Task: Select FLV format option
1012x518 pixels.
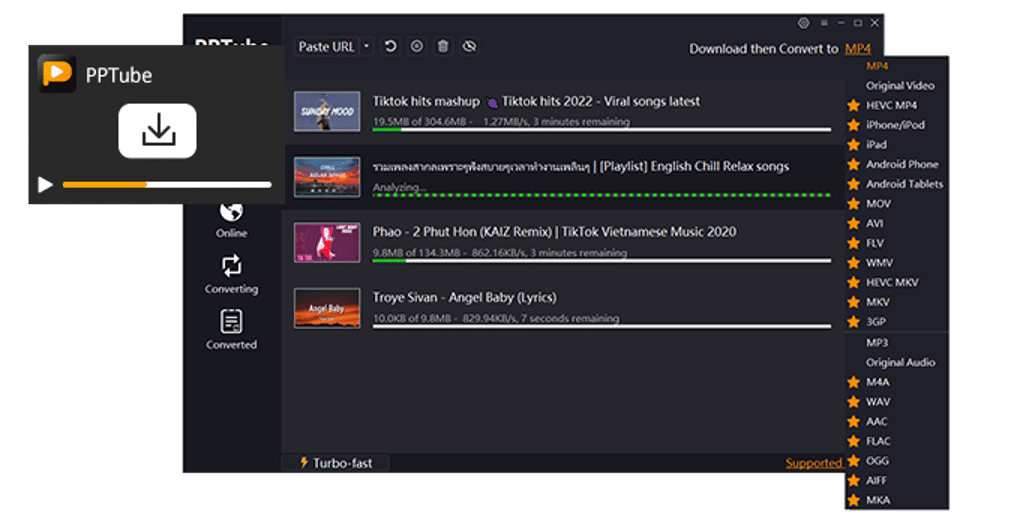Action: [875, 243]
